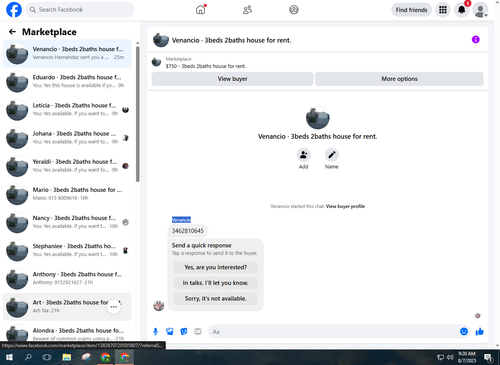Open the Mario conversation in list
Screen dimensions: 500x365
(67, 194)
